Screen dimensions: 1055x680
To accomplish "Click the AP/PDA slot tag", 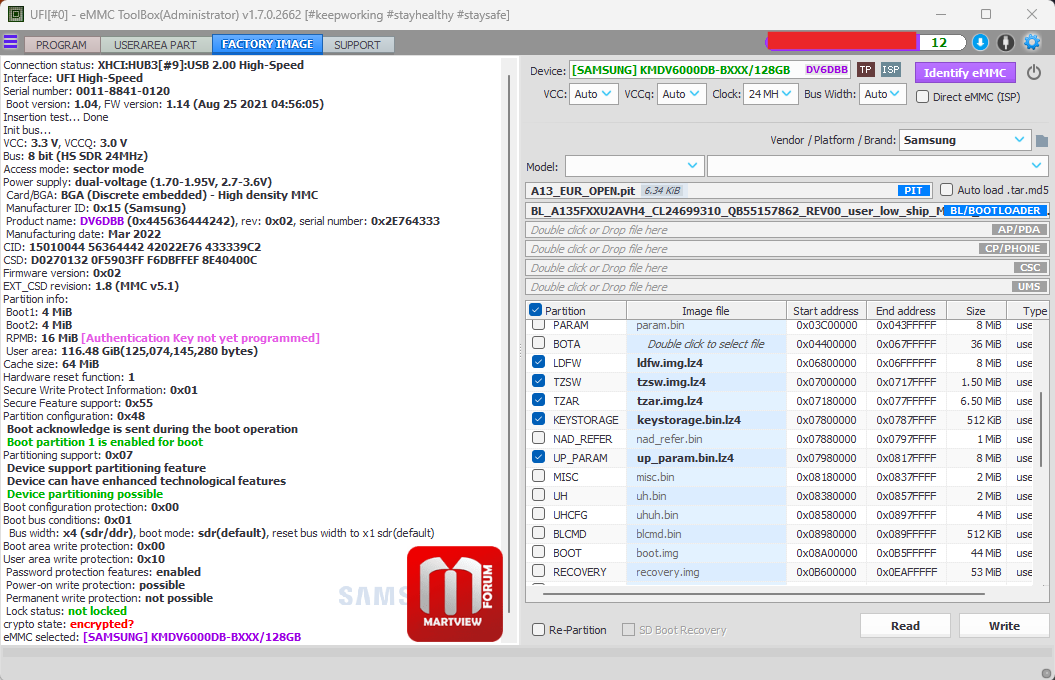I will pyautogui.click(x=1019, y=229).
